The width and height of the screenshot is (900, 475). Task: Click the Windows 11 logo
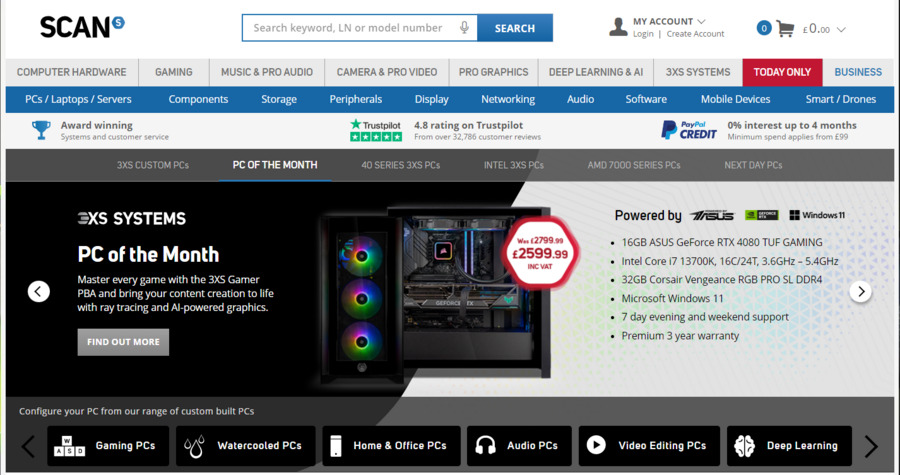817,215
